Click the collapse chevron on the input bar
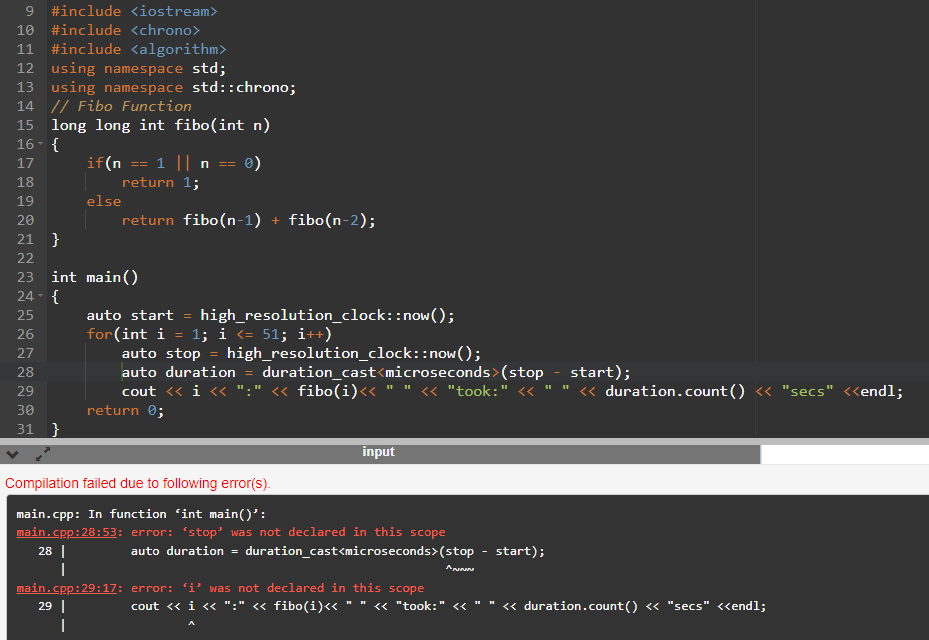The width and height of the screenshot is (929, 640). coord(12,452)
